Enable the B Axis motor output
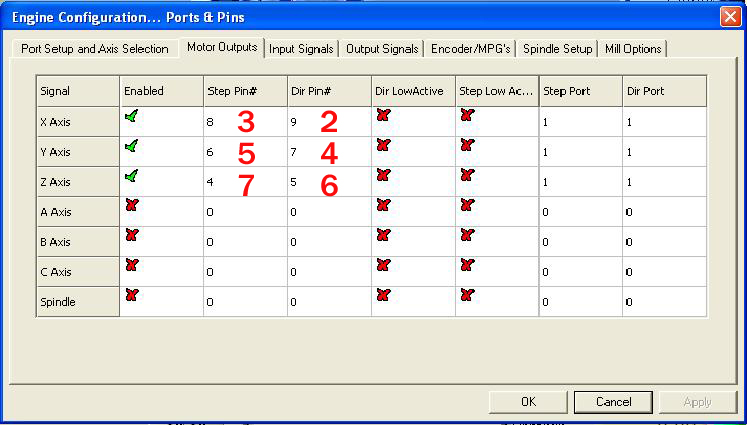 pyautogui.click(x=132, y=235)
